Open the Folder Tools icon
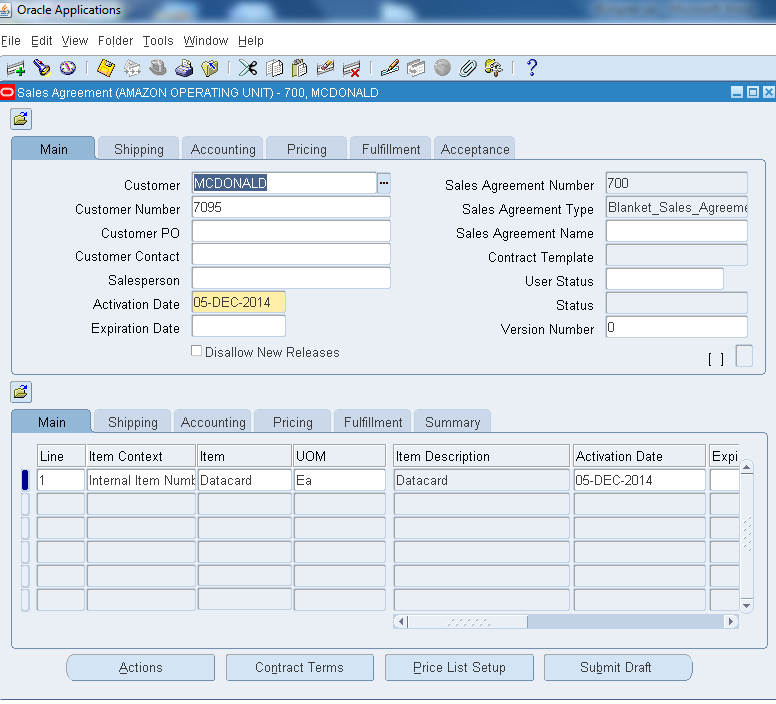Viewport: 776px width, 704px height. (493, 68)
